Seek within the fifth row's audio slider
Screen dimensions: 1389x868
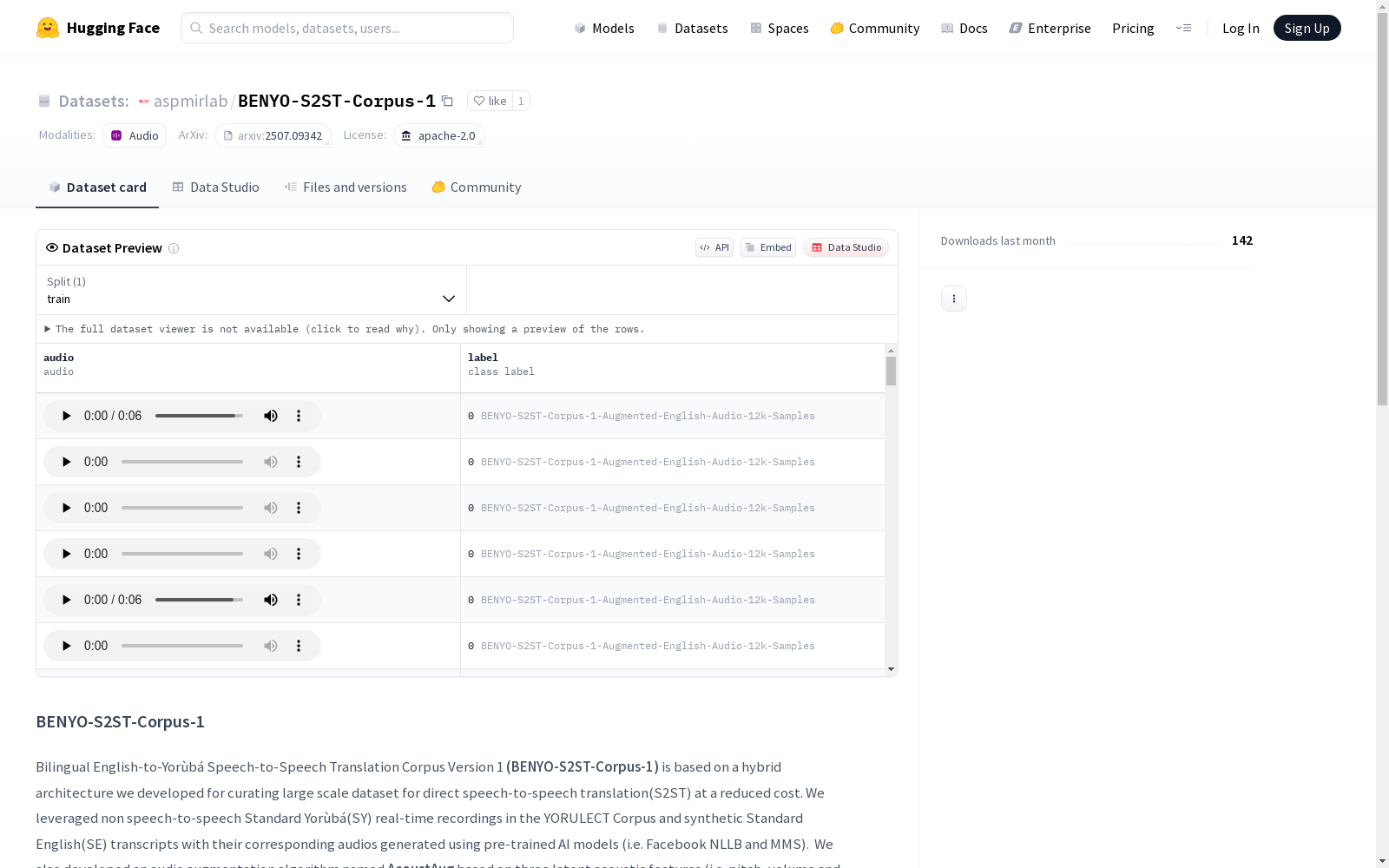199,600
